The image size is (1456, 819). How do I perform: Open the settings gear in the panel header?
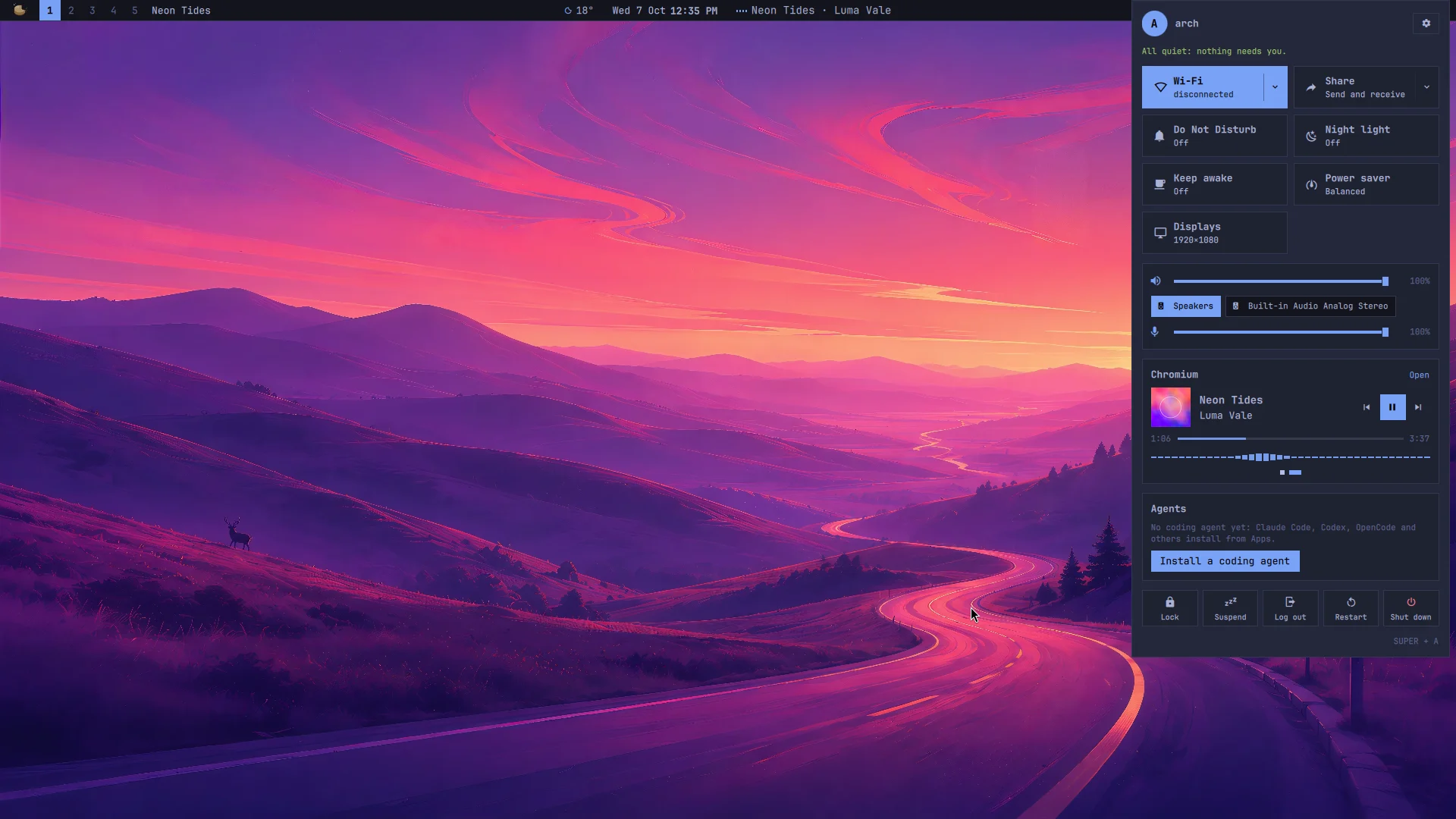click(1426, 24)
